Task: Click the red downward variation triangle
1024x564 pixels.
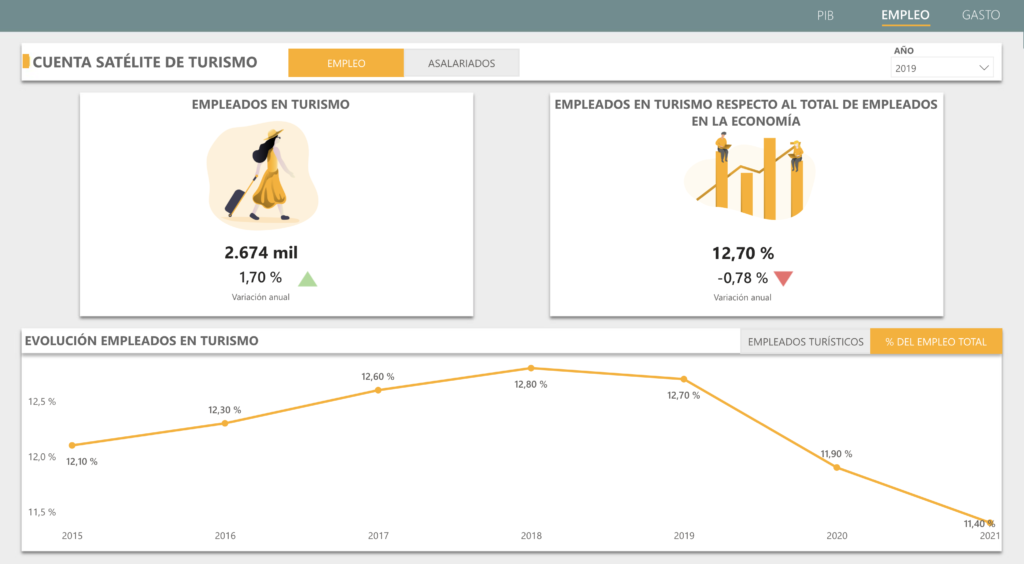Action: (x=783, y=279)
